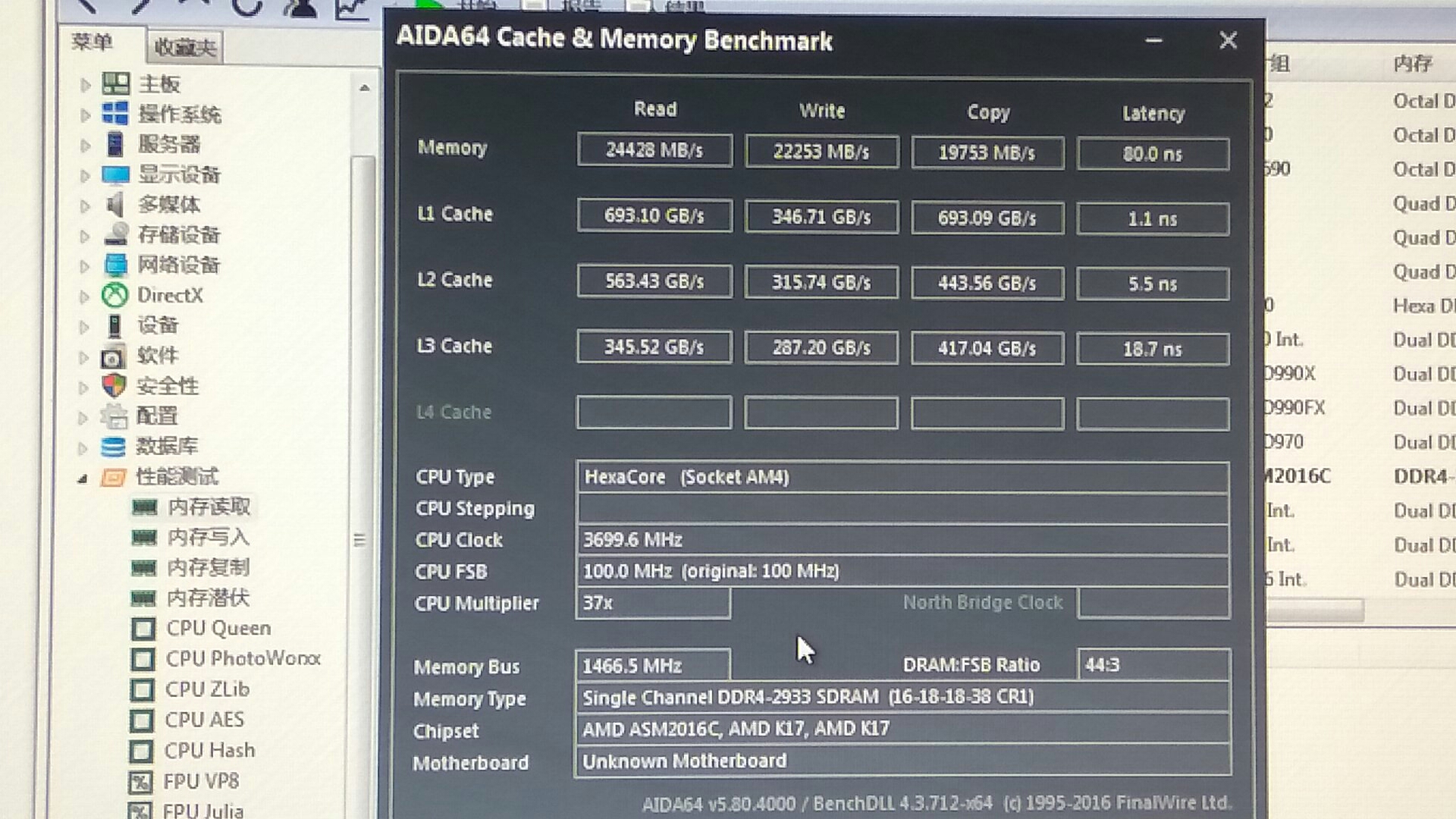Click the Memory Type DDR4-2933 field
1456x819 pixels.
click(902, 697)
